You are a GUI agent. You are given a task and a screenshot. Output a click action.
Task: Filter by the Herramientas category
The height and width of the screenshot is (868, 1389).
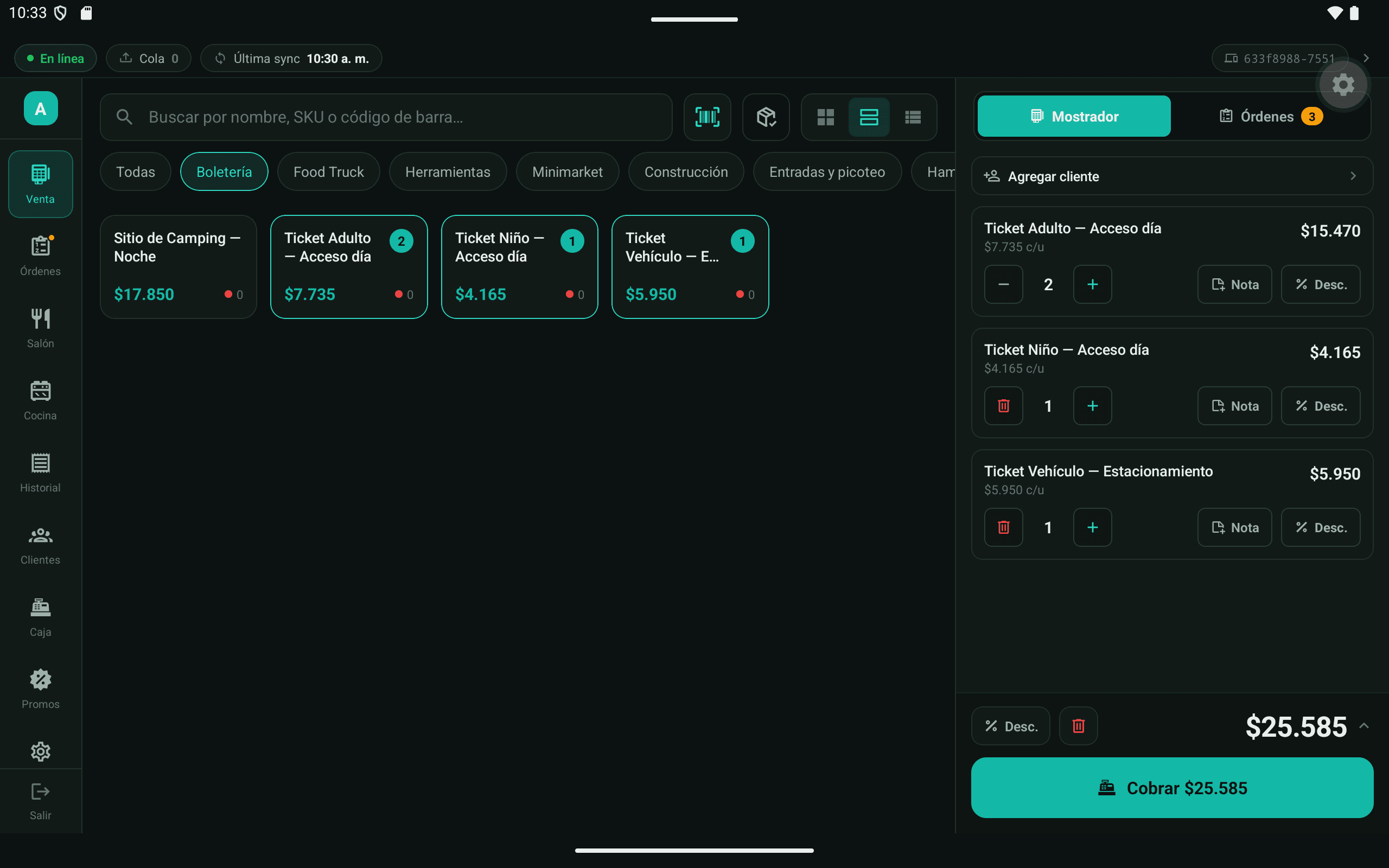[x=448, y=171]
